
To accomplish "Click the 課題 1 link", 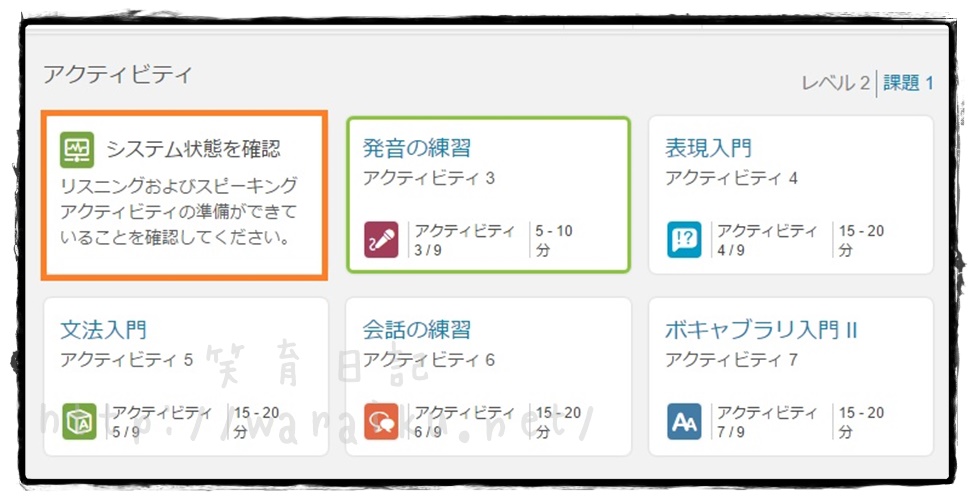I will point(908,83).
